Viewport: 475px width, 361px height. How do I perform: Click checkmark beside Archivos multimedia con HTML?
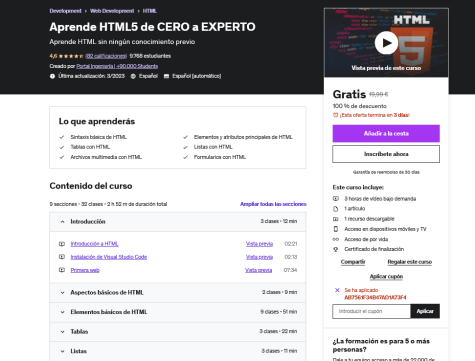[x=62, y=157]
